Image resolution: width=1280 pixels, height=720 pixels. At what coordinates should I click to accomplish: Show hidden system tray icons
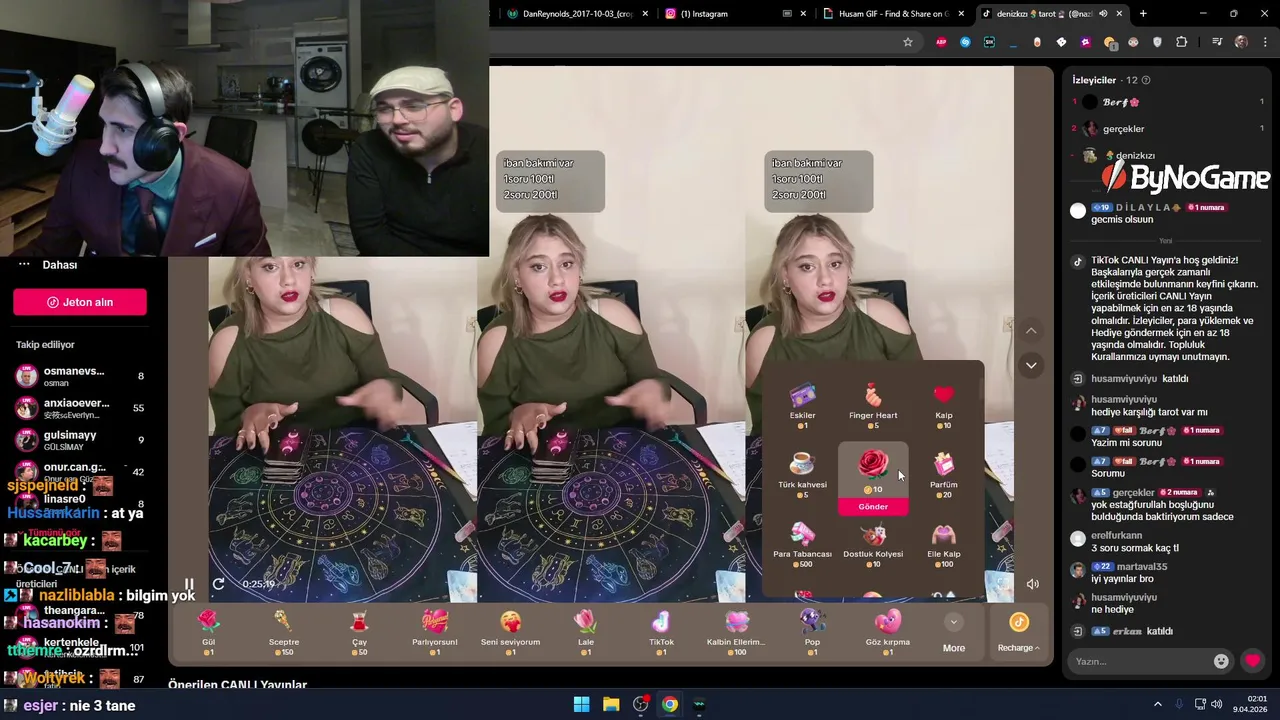click(1158, 705)
